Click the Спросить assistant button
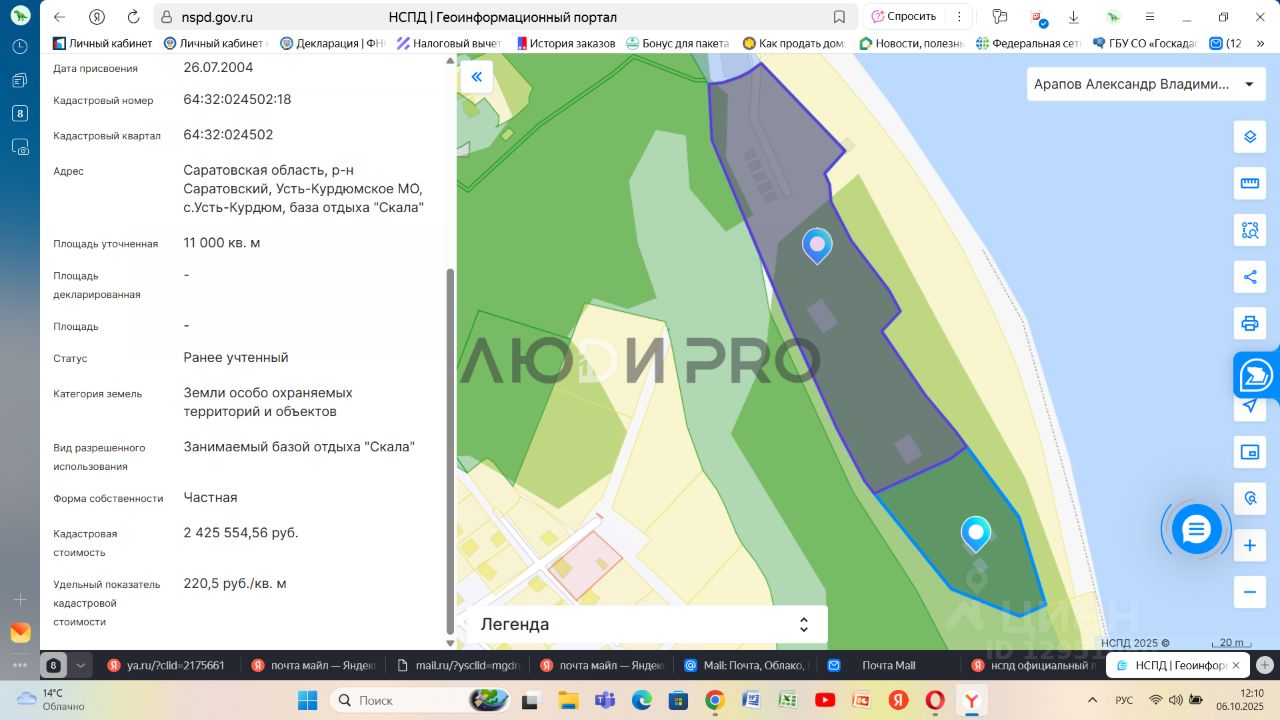 coord(904,17)
